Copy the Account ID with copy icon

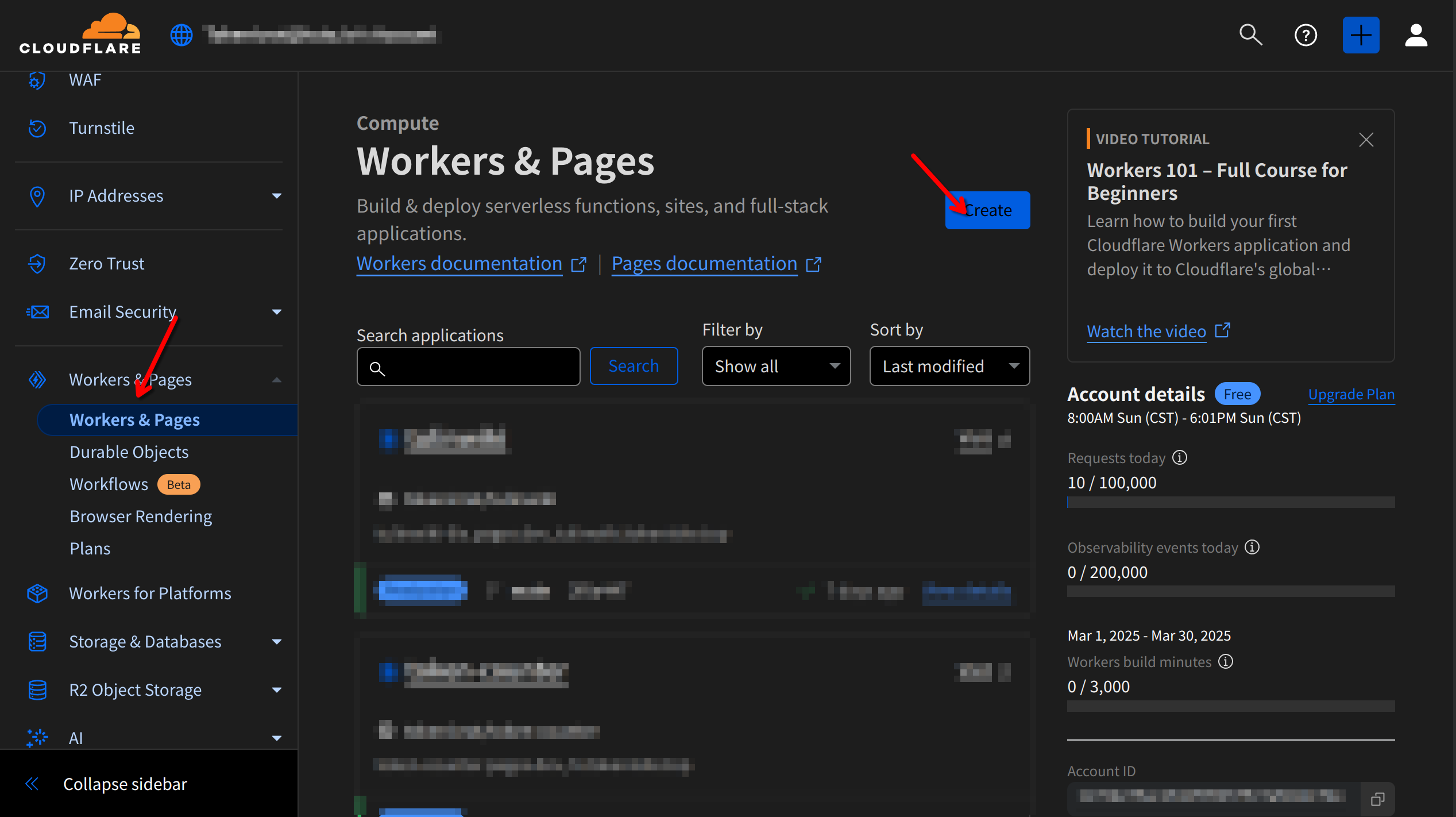click(1378, 799)
